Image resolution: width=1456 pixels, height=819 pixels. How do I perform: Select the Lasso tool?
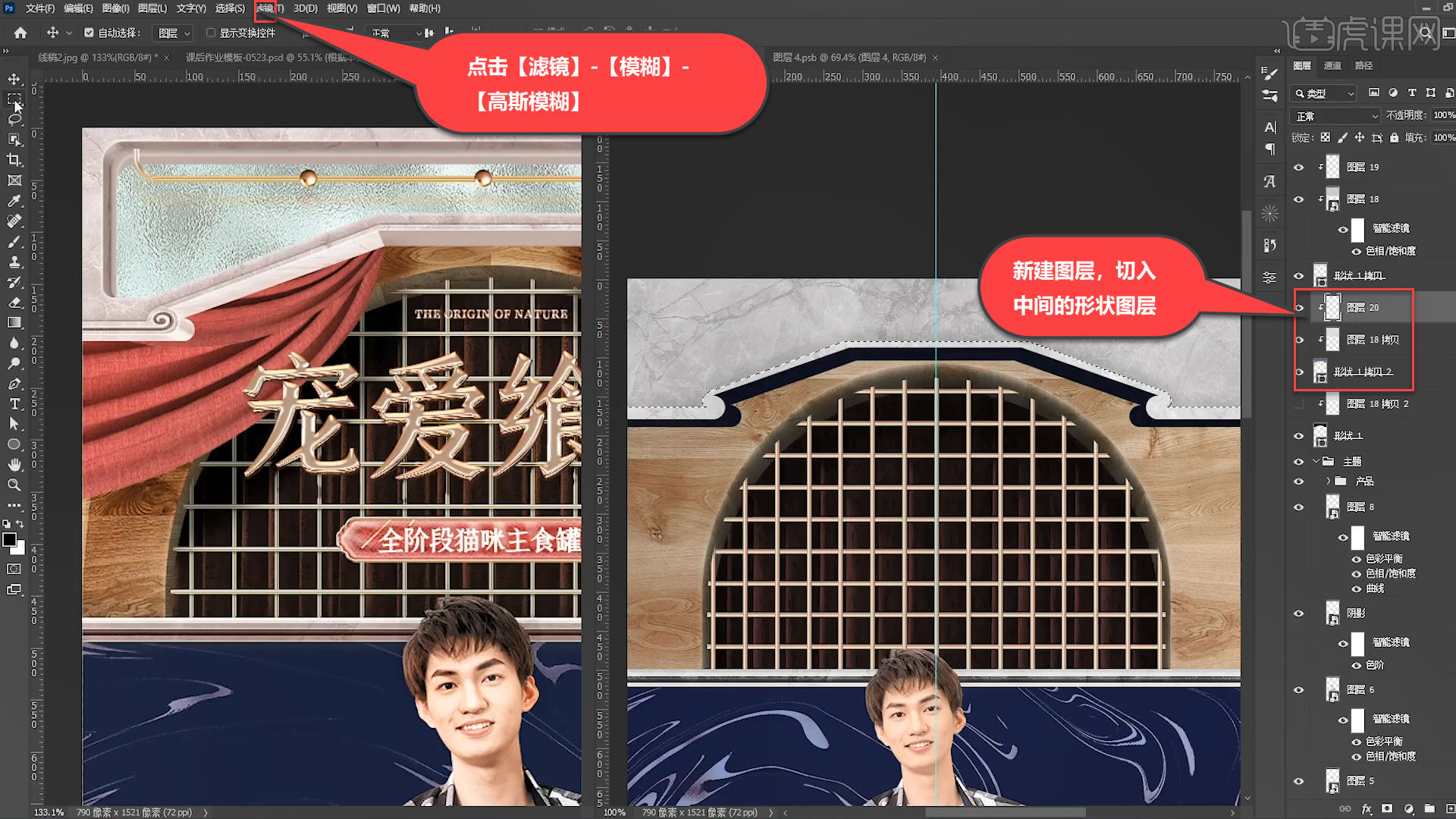(x=14, y=119)
